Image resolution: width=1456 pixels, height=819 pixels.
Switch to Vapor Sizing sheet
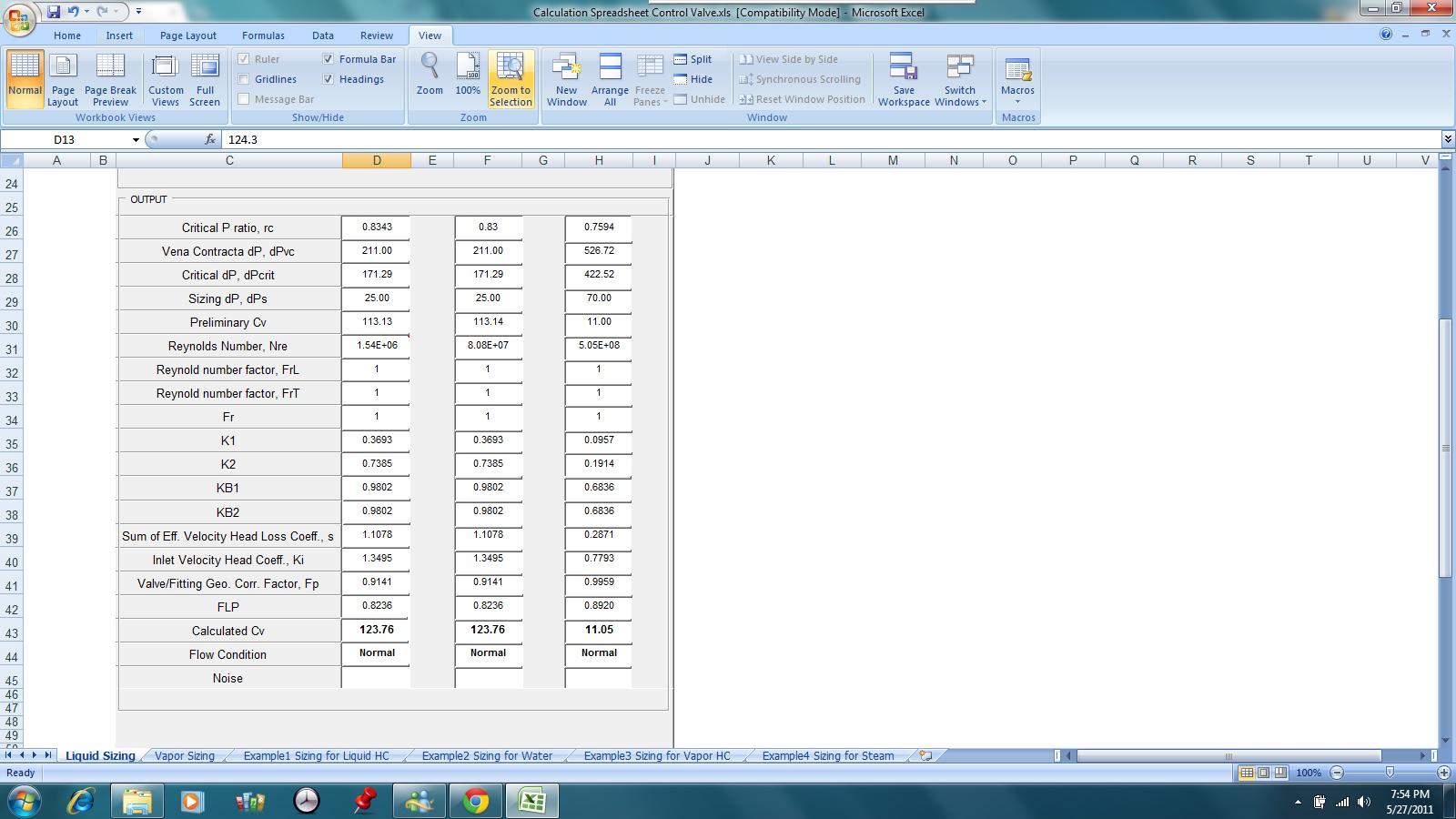click(185, 755)
